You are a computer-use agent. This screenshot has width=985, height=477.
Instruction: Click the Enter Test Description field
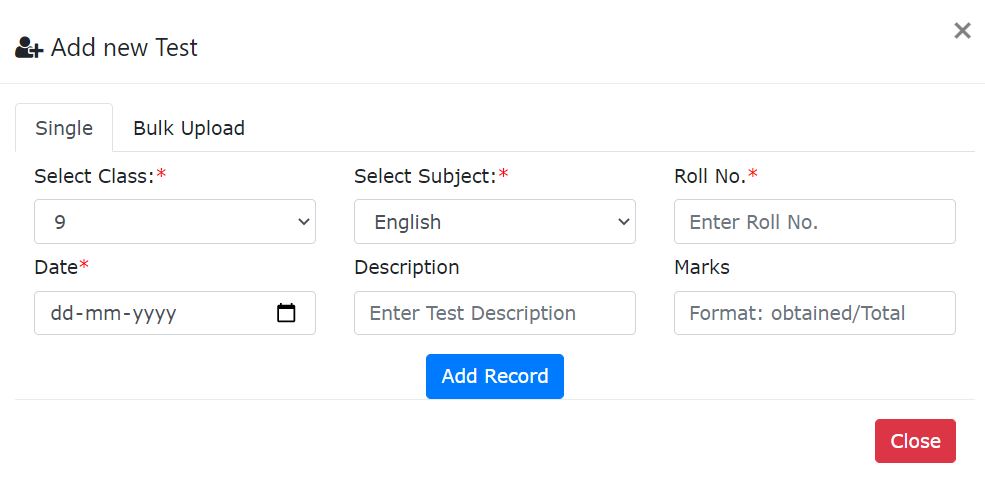click(495, 313)
